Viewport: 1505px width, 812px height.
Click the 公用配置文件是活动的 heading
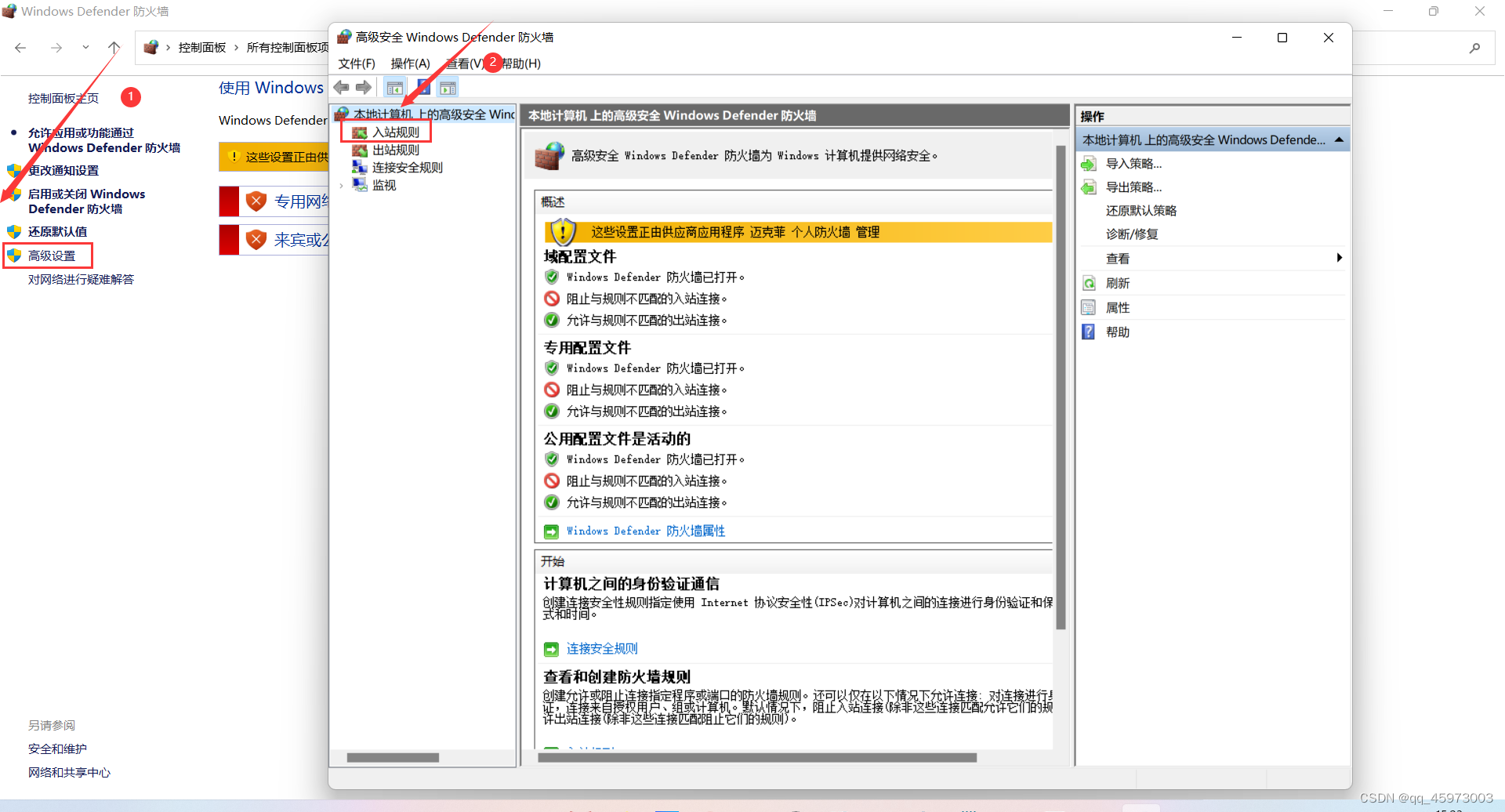(617, 439)
